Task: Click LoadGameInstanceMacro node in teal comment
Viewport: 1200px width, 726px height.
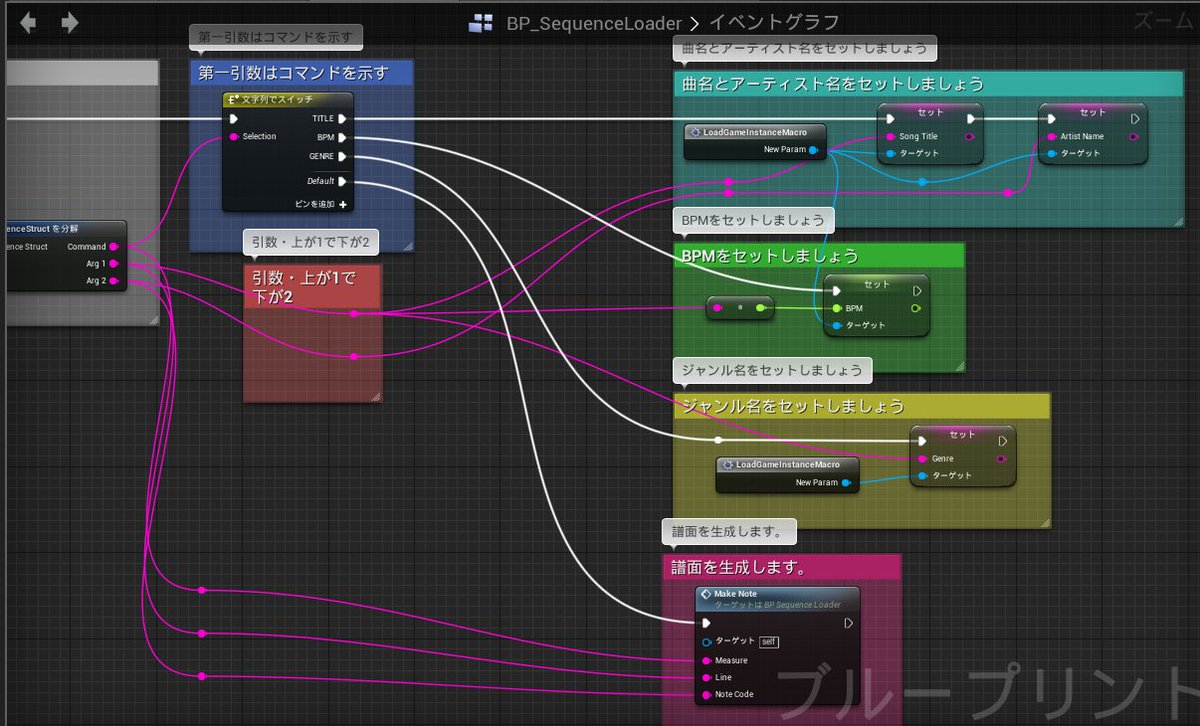Action: coord(755,132)
